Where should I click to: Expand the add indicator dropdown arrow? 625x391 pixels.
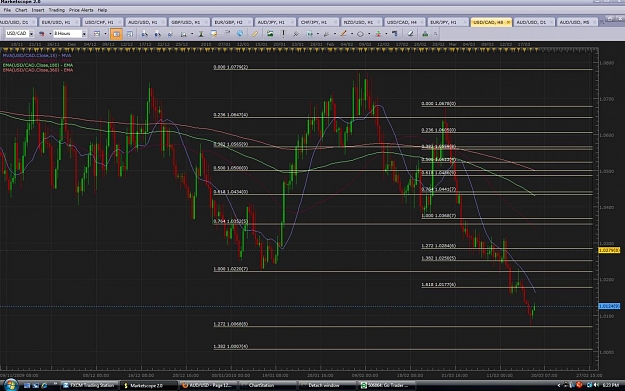(x=192, y=34)
